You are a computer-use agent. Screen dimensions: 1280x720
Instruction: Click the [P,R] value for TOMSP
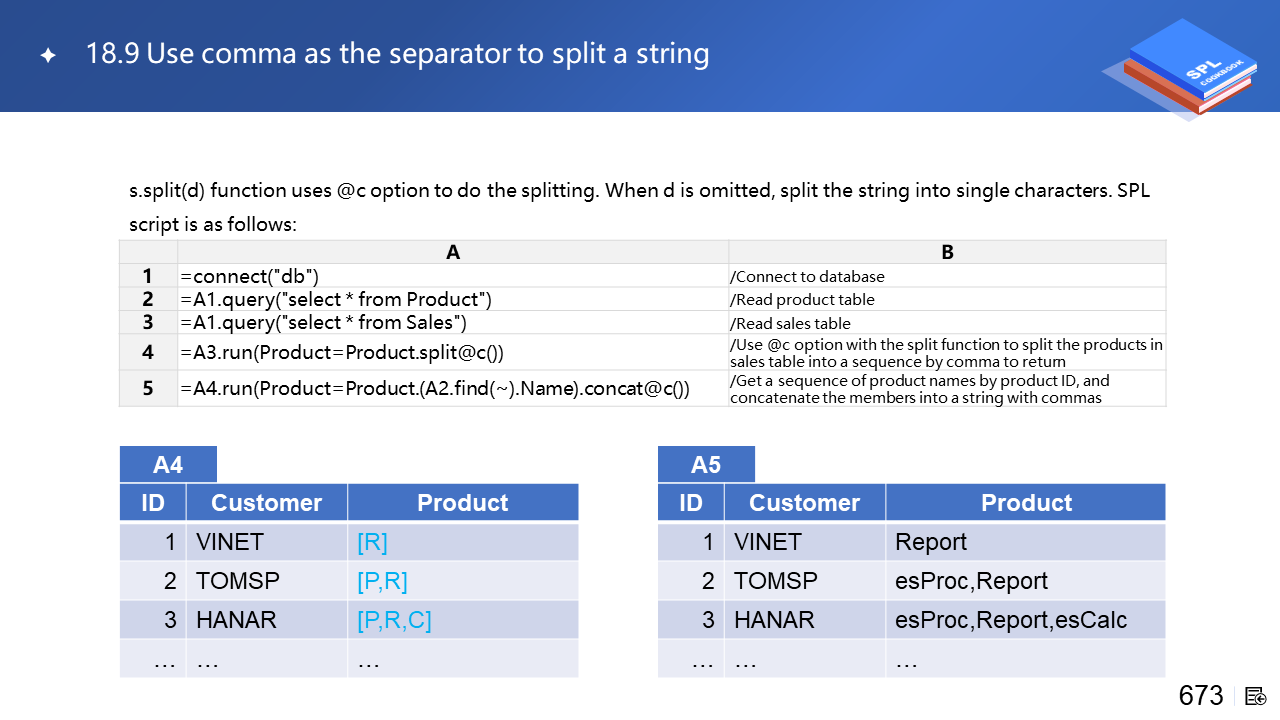tap(382, 581)
